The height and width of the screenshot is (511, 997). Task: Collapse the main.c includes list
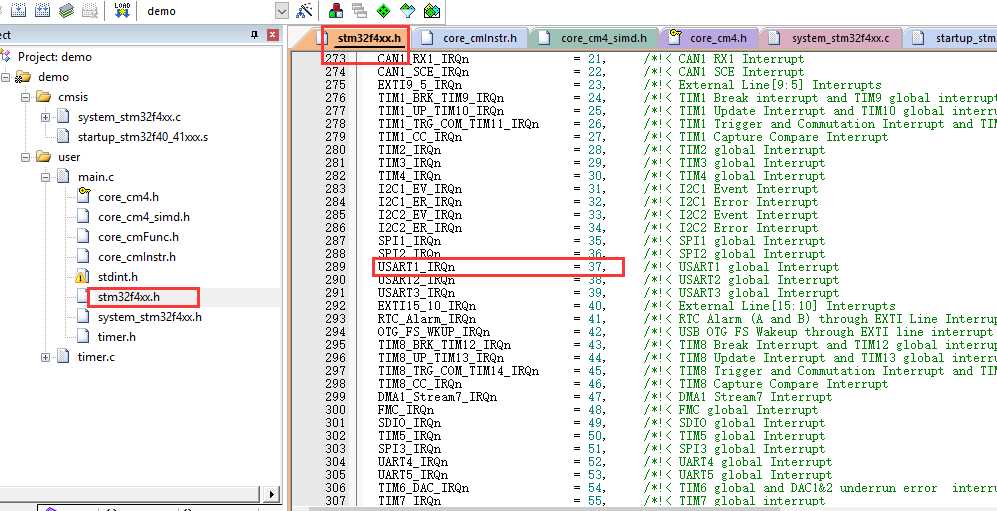(x=46, y=177)
